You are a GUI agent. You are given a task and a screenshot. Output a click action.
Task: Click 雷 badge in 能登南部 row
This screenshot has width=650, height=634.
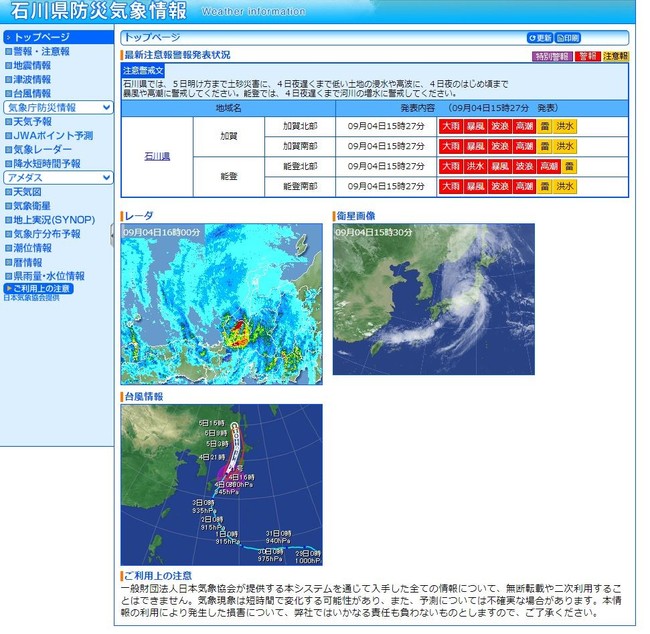[x=544, y=187]
